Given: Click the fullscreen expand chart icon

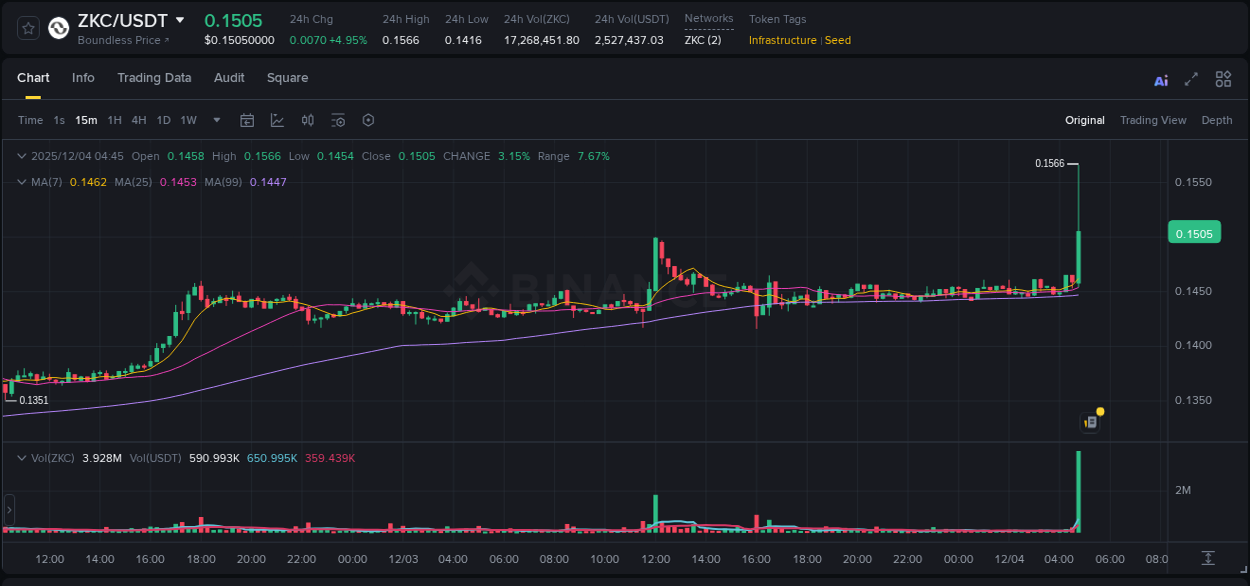Looking at the screenshot, I should point(1190,79).
